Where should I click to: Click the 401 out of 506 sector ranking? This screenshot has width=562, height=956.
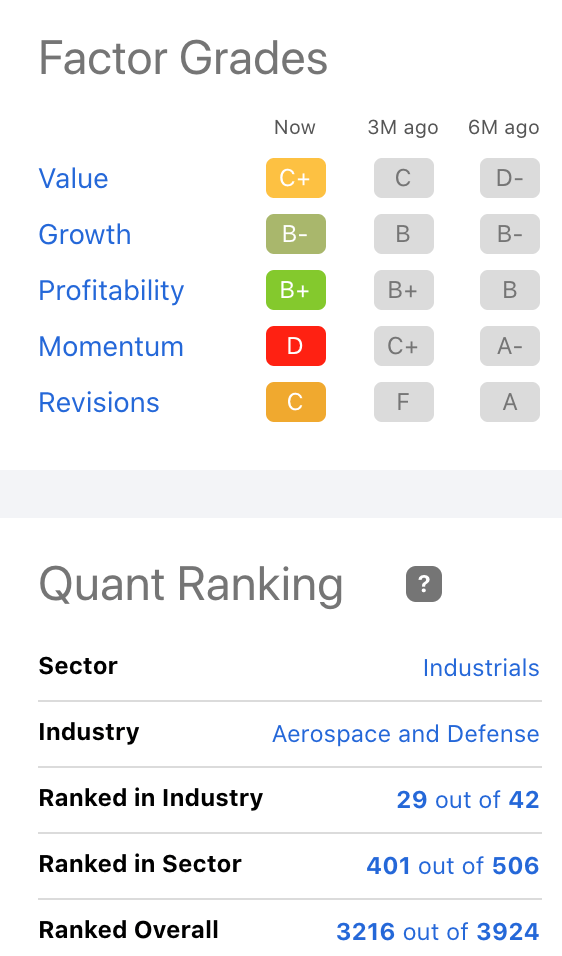tap(453, 866)
